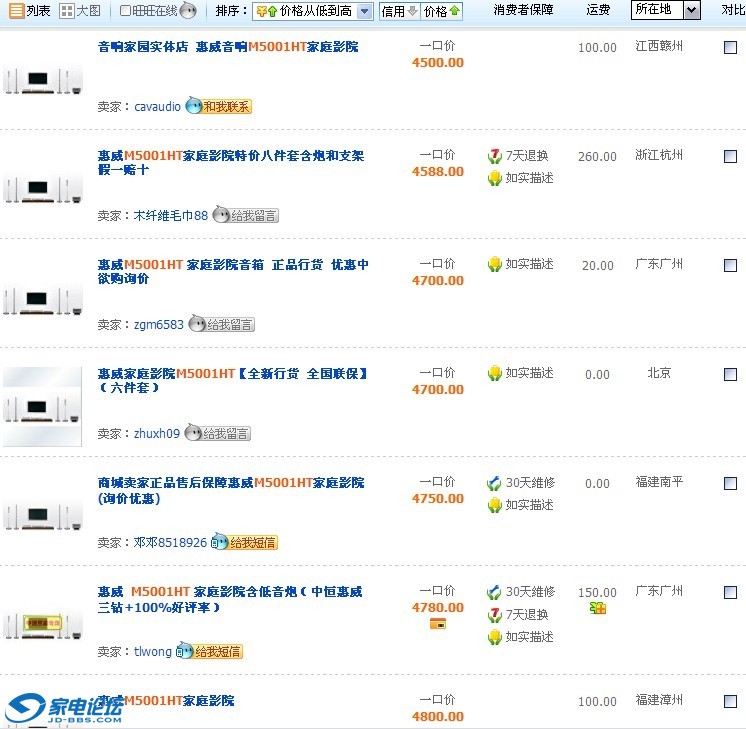
Task: Click 给我短信 icon next to tlwong
Action: pos(209,652)
